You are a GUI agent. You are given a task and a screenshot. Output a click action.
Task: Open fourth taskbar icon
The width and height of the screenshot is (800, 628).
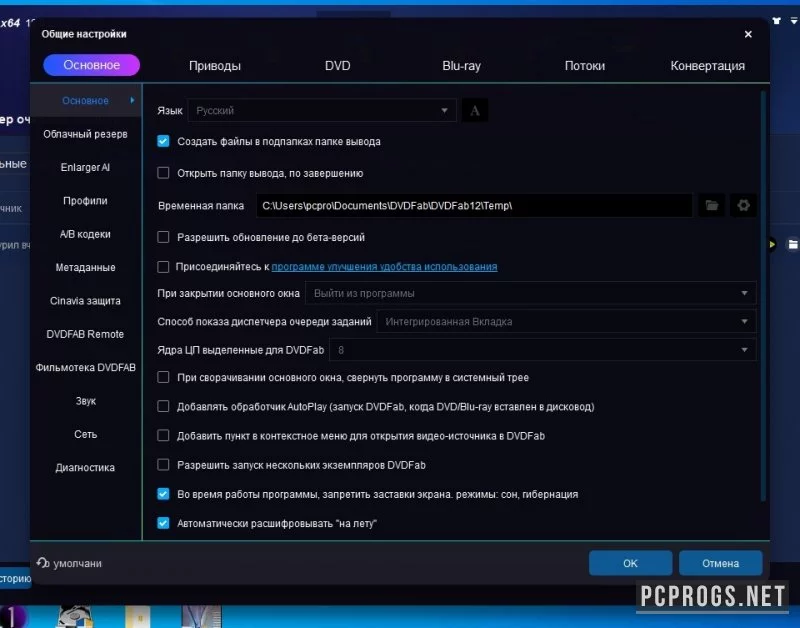click(202, 616)
